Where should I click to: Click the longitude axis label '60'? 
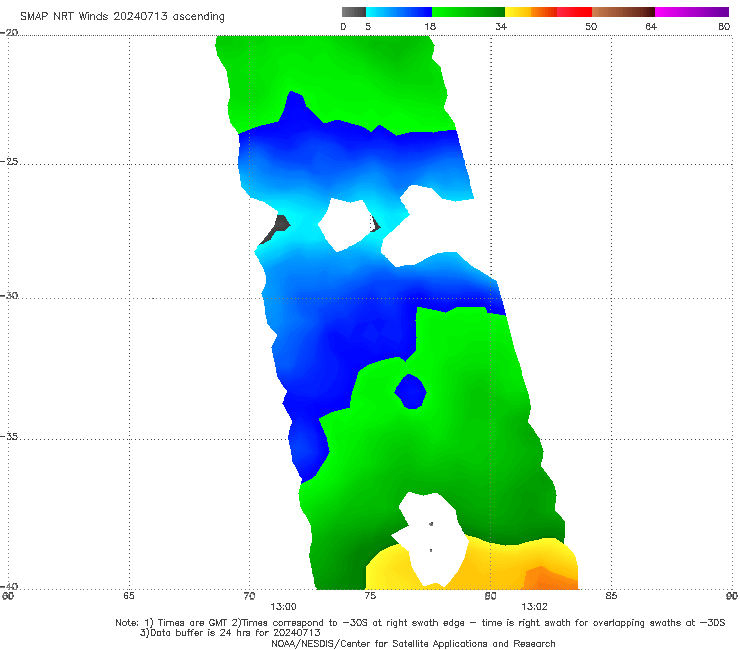point(8,596)
